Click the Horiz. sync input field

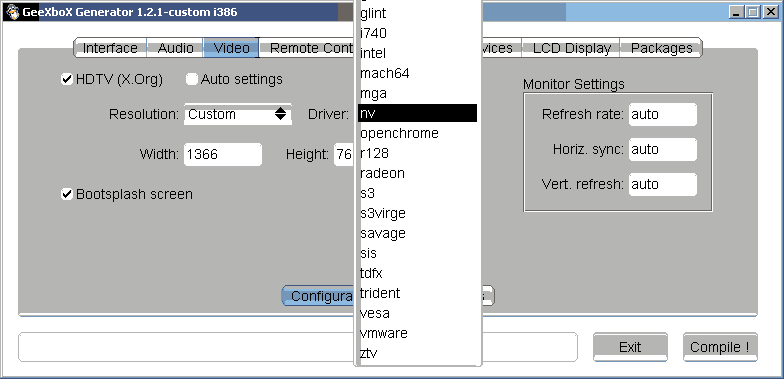point(662,150)
